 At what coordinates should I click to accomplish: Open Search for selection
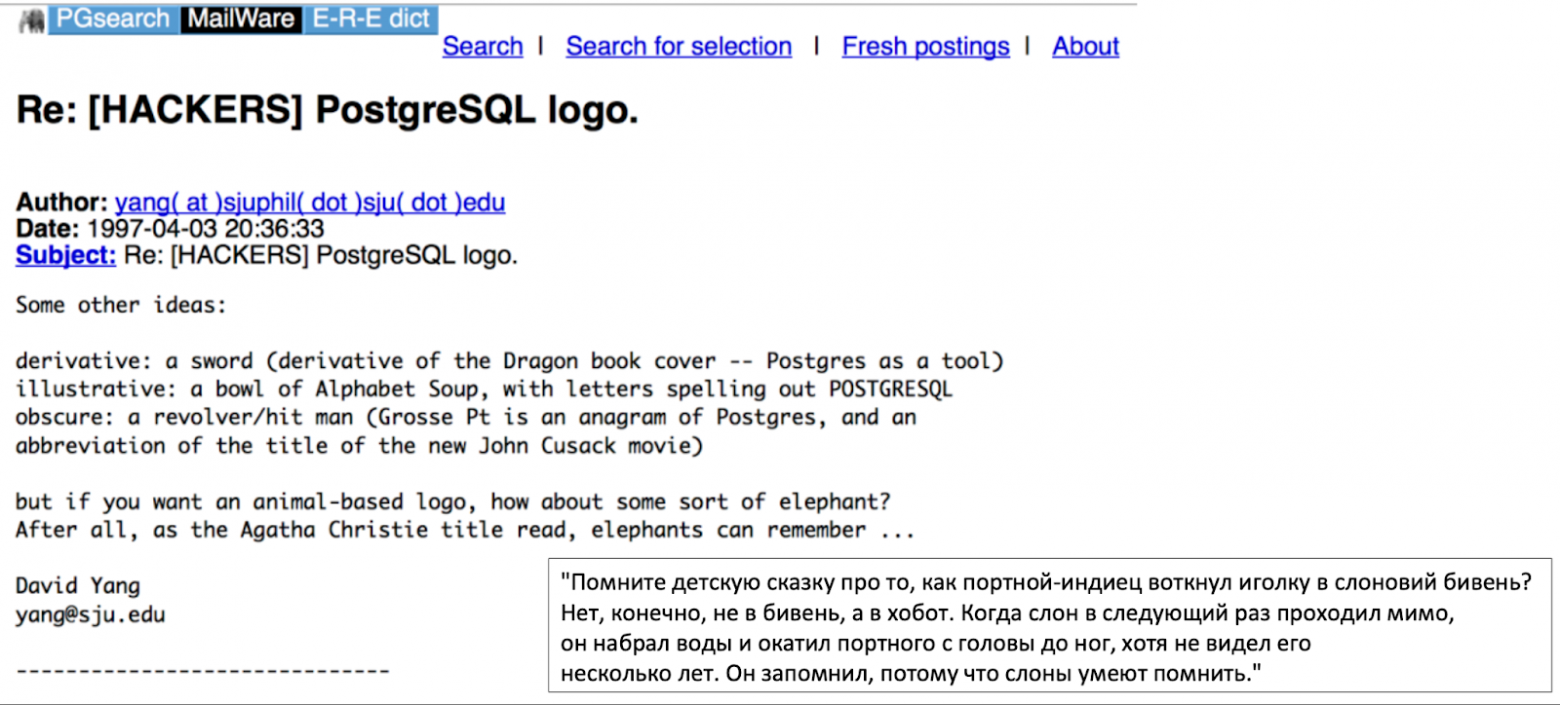pyautogui.click(x=678, y=46)
